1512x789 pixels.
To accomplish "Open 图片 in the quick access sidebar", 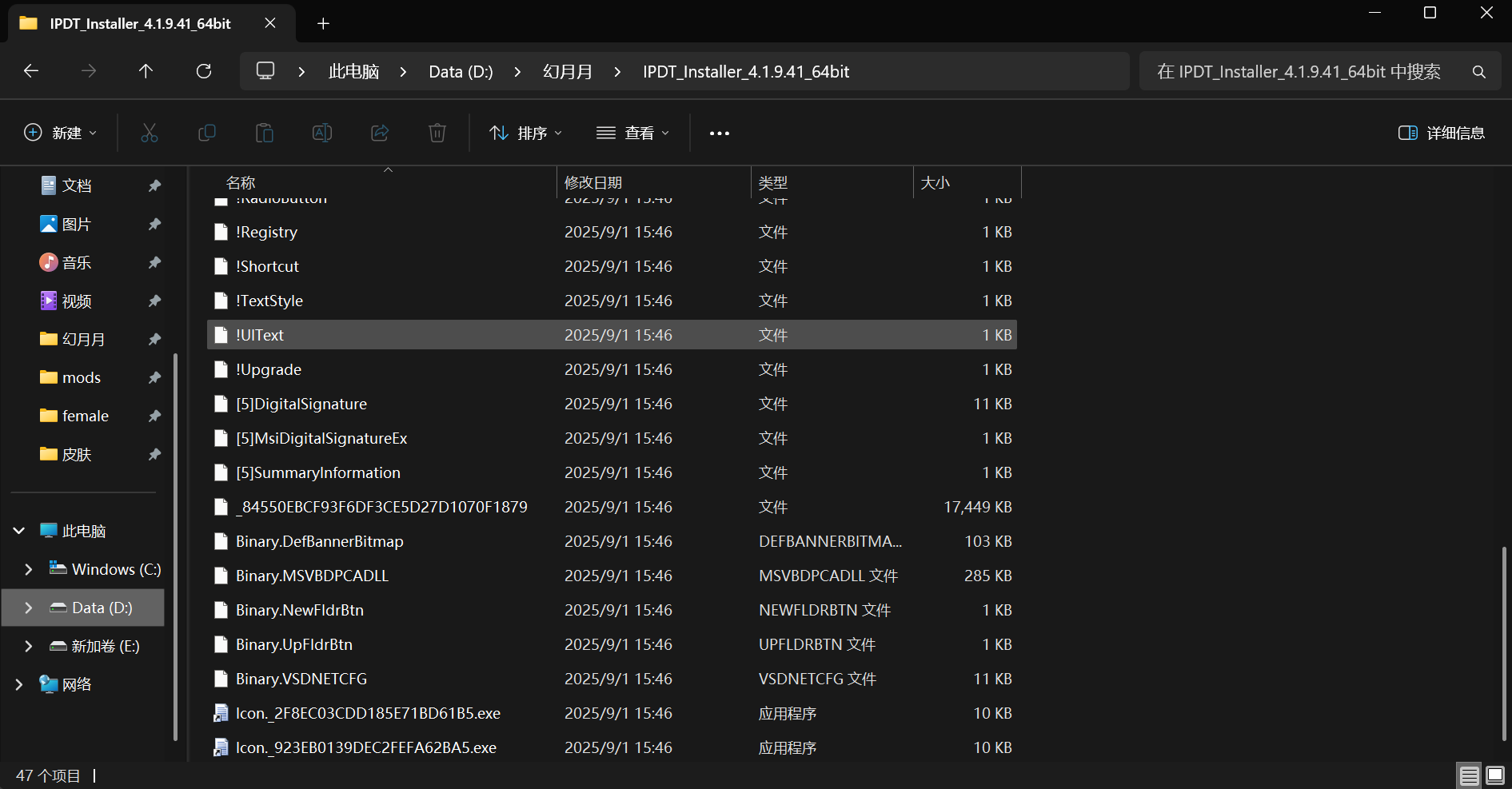I will pyautogui.click(x=77, y=225).
